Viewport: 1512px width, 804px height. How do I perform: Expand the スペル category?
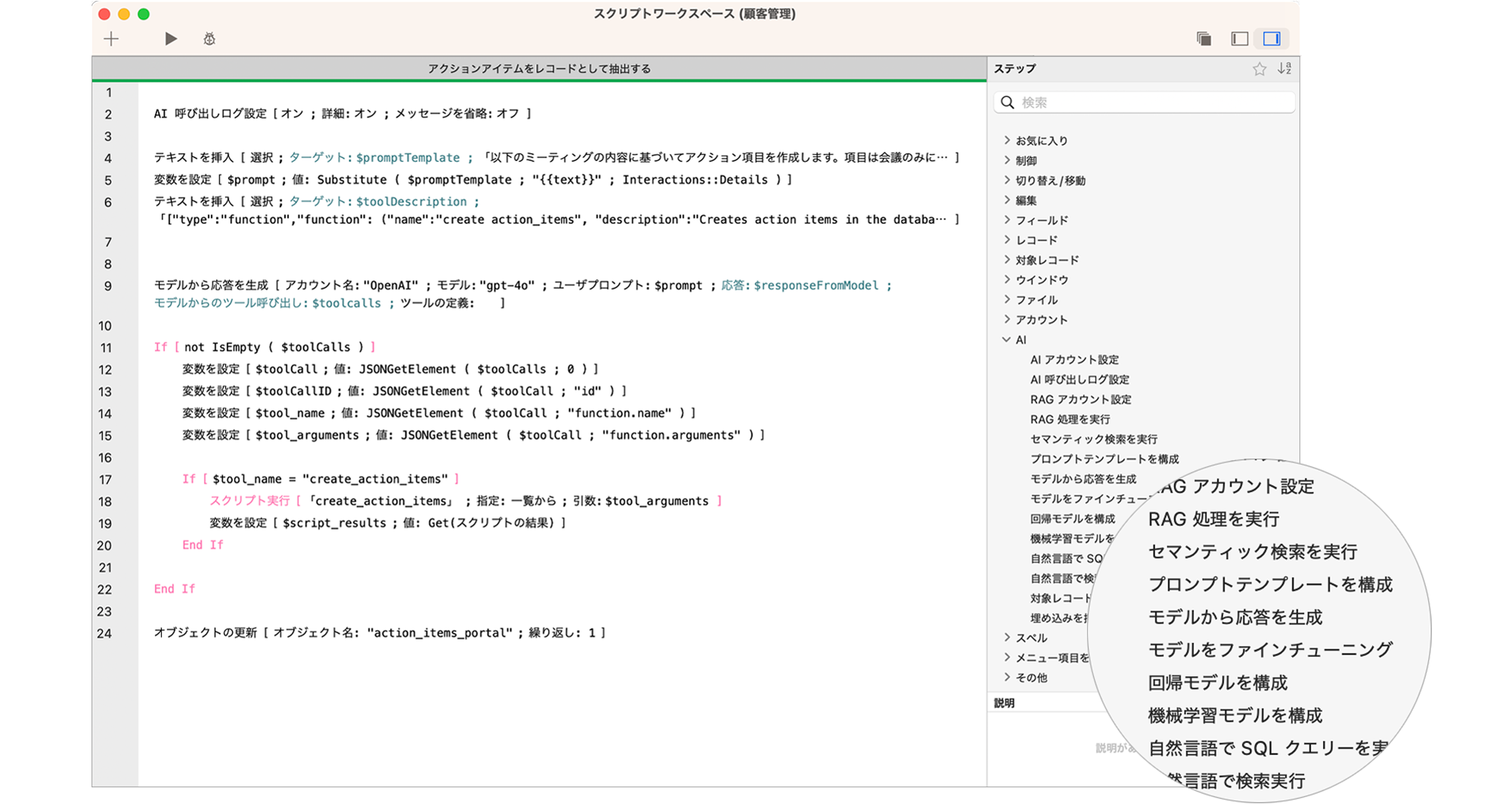tap(1007, 637)
